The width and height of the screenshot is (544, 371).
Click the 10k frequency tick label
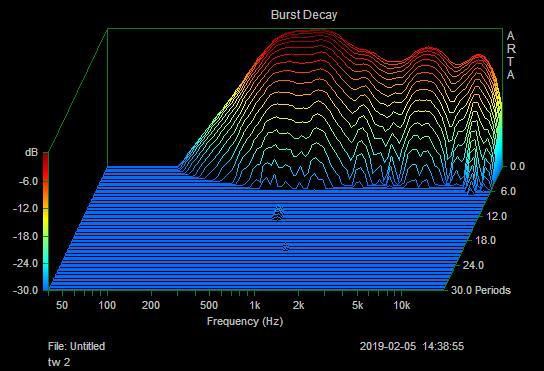coord(401,305)
